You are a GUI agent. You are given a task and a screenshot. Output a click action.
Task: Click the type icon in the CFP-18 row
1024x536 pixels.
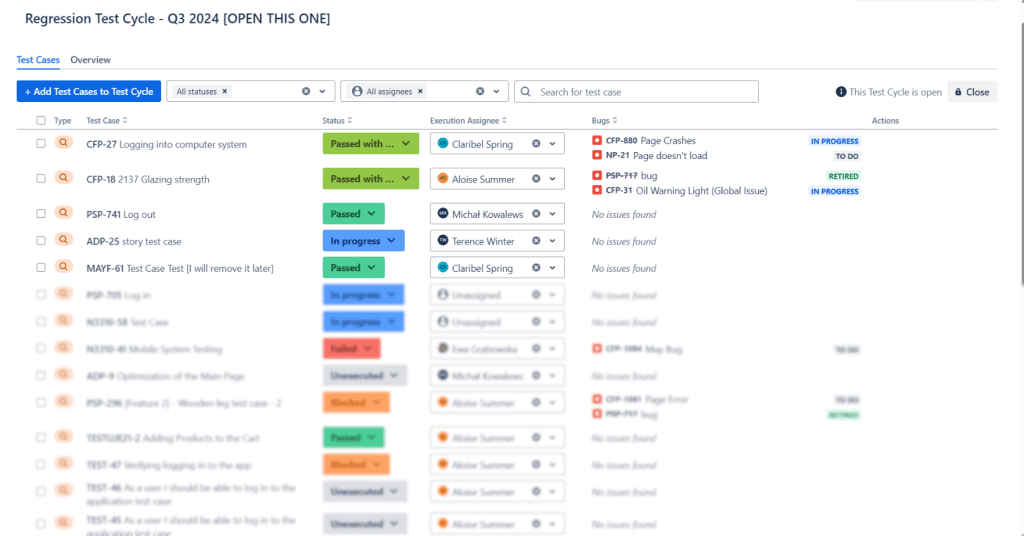[63, 178]
